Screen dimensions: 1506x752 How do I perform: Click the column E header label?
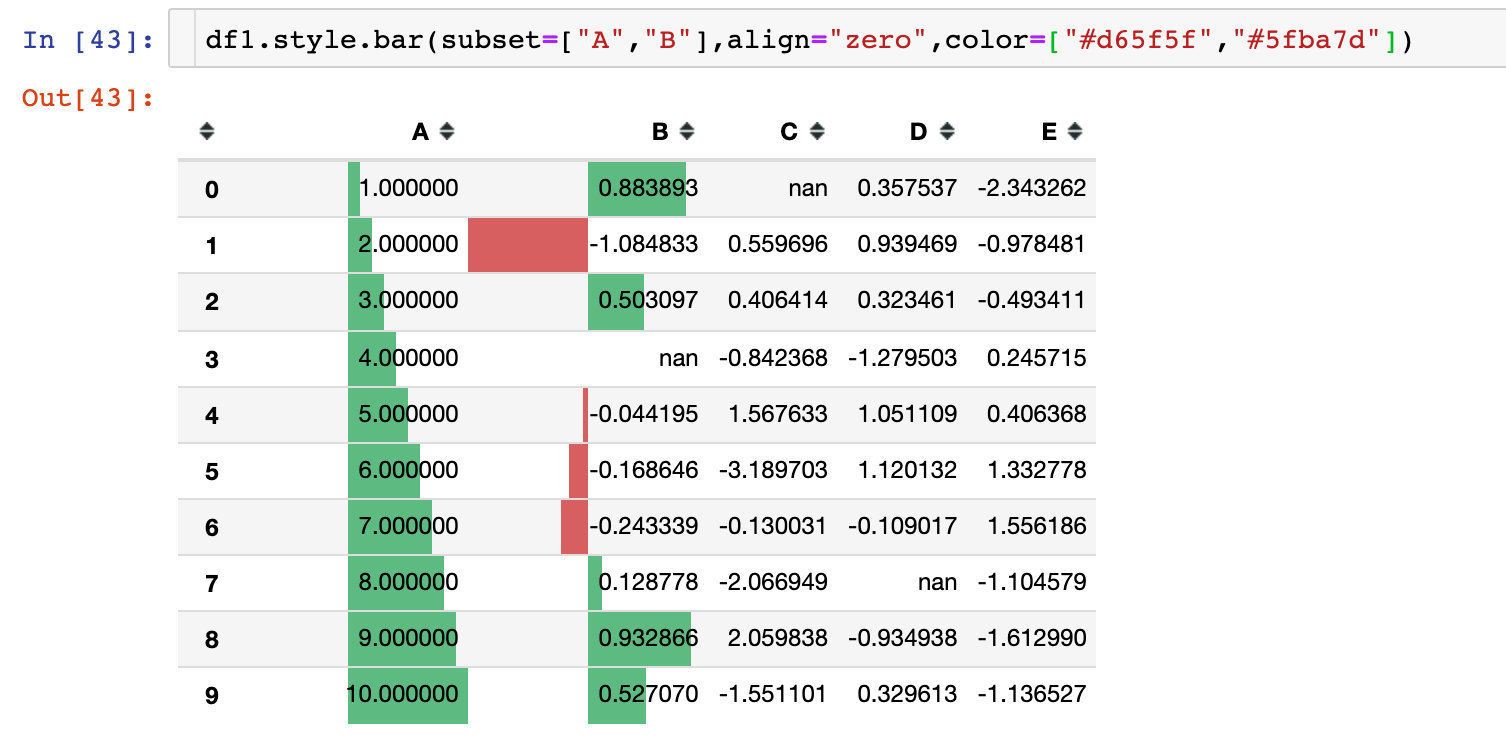[1049, 131]
